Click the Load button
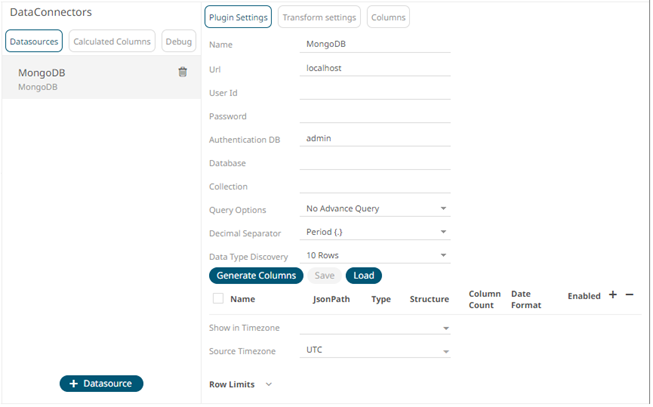Viewport: 653px width, 407px height. point(363,276)
